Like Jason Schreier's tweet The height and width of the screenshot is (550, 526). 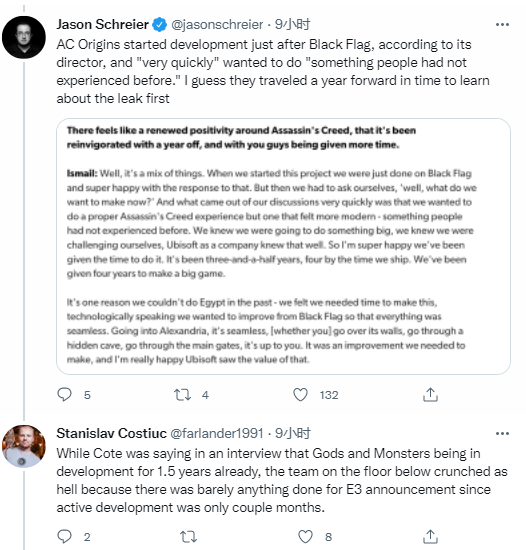[x=301, y=395]
